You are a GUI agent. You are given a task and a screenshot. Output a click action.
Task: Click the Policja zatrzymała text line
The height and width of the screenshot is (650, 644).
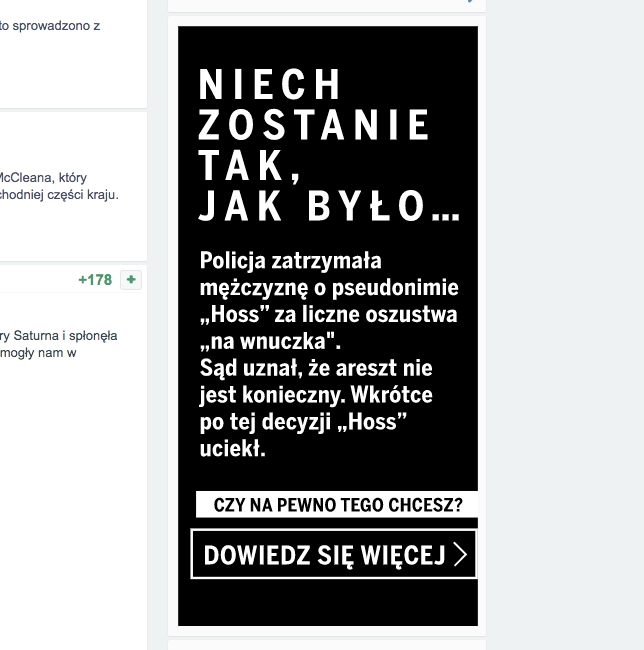click(x=291, y=261)
